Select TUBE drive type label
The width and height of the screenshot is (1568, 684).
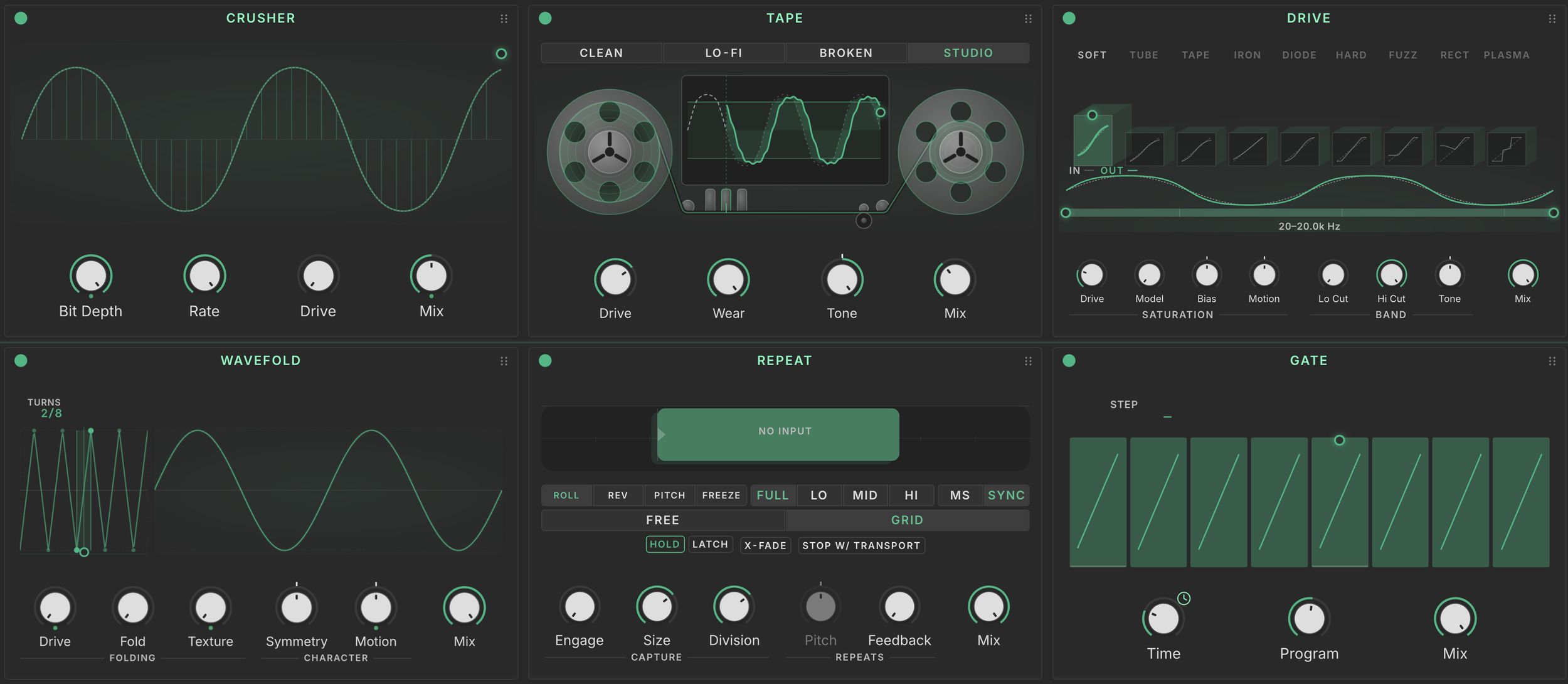tap(1144, 55)
